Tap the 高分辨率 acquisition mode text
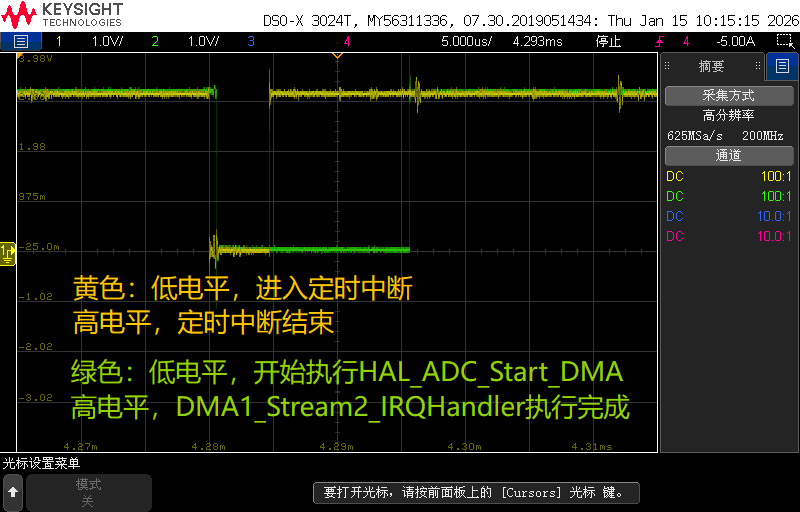Screen dimensions: 800x512 point(729,116)
